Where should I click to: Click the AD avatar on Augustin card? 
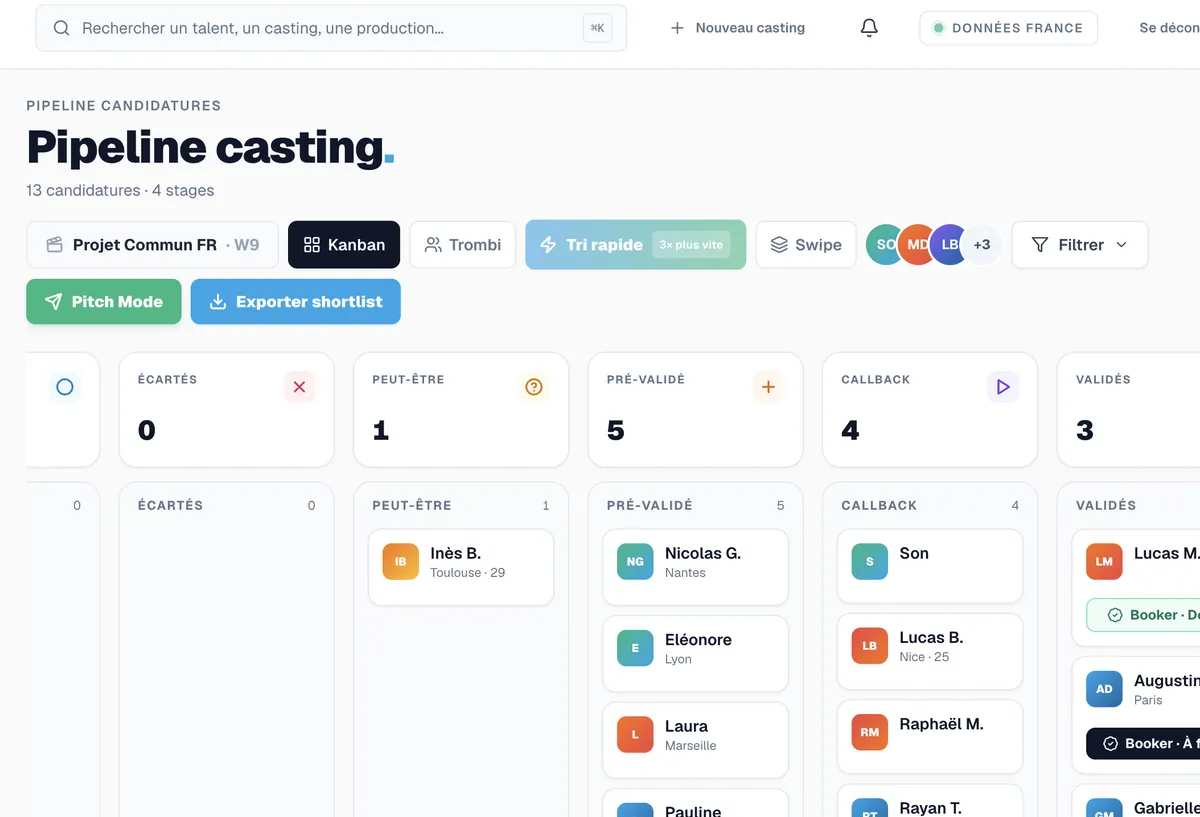[x=1104, y=689]
